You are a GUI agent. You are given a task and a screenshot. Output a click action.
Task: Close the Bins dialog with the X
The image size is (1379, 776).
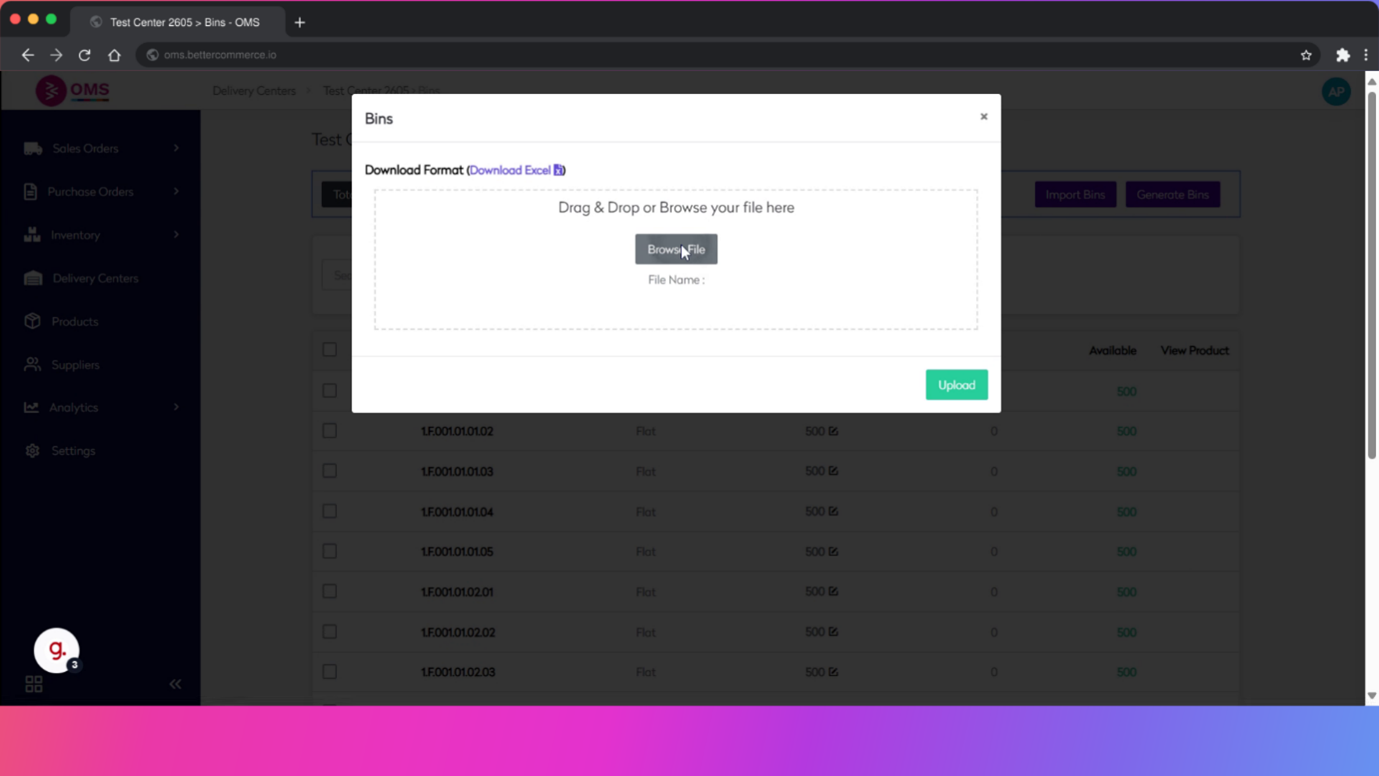983,117
